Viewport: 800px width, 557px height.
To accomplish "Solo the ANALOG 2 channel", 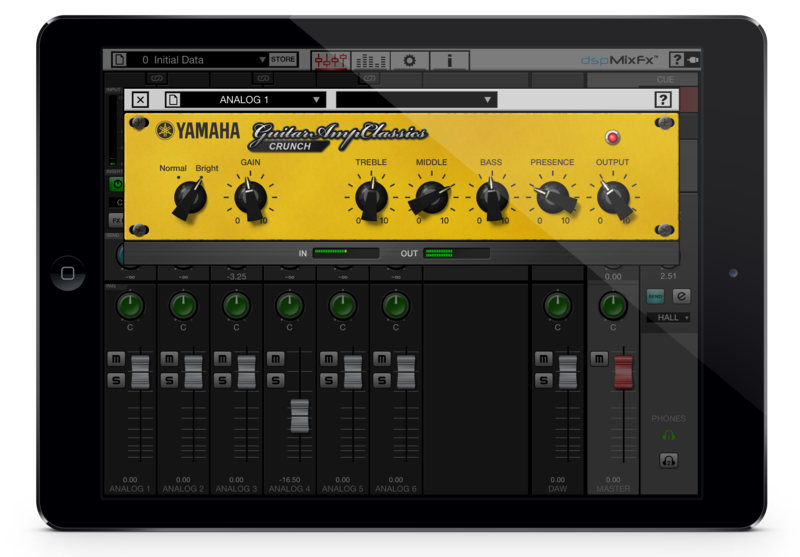I will [x=169, y=380].
